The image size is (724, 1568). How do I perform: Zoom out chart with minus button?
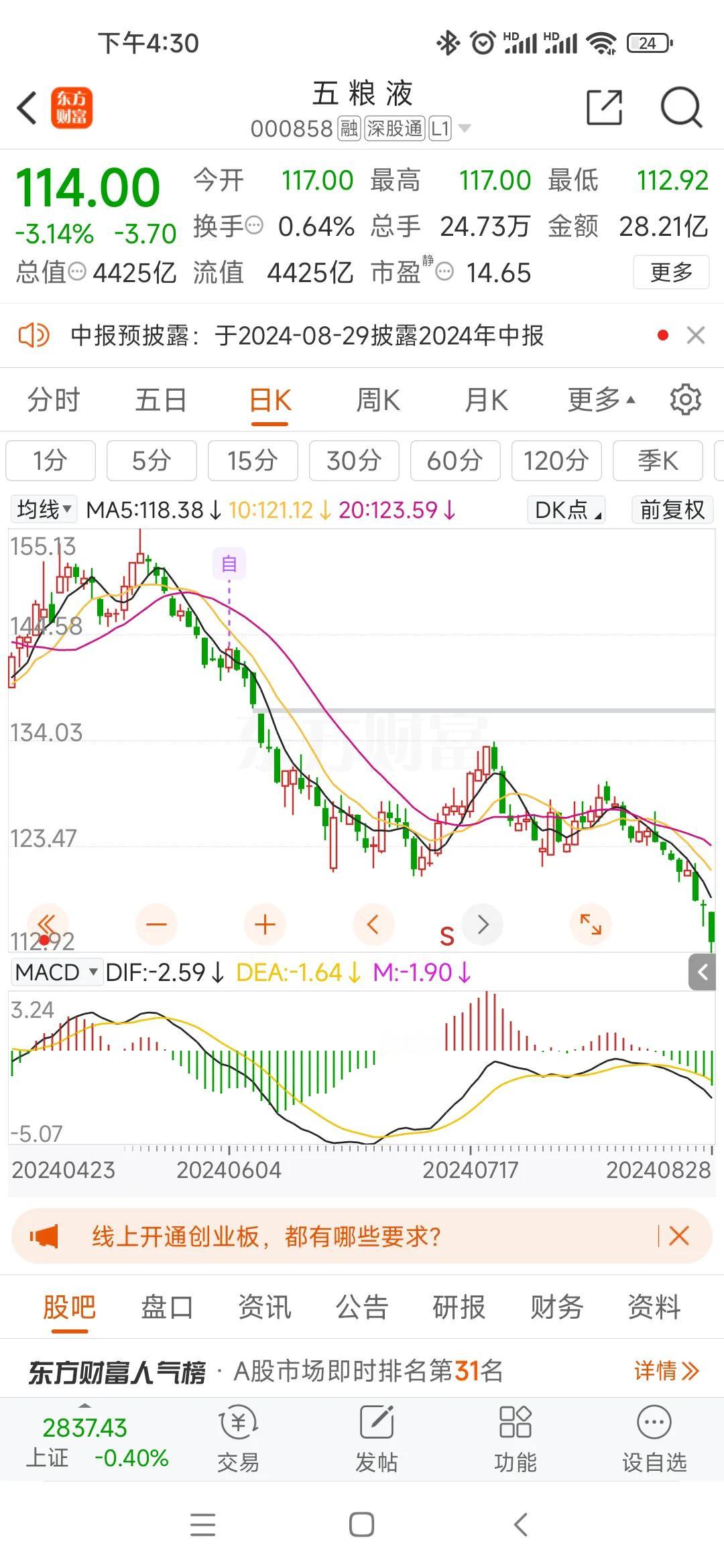pos(156,925)
